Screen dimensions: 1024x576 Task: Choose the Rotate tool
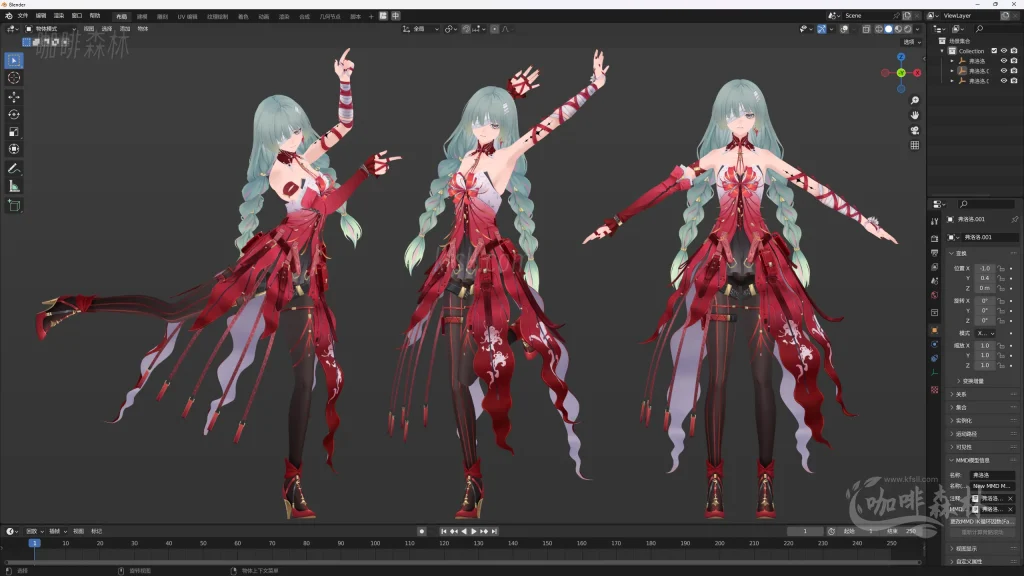tap(14, 114)
